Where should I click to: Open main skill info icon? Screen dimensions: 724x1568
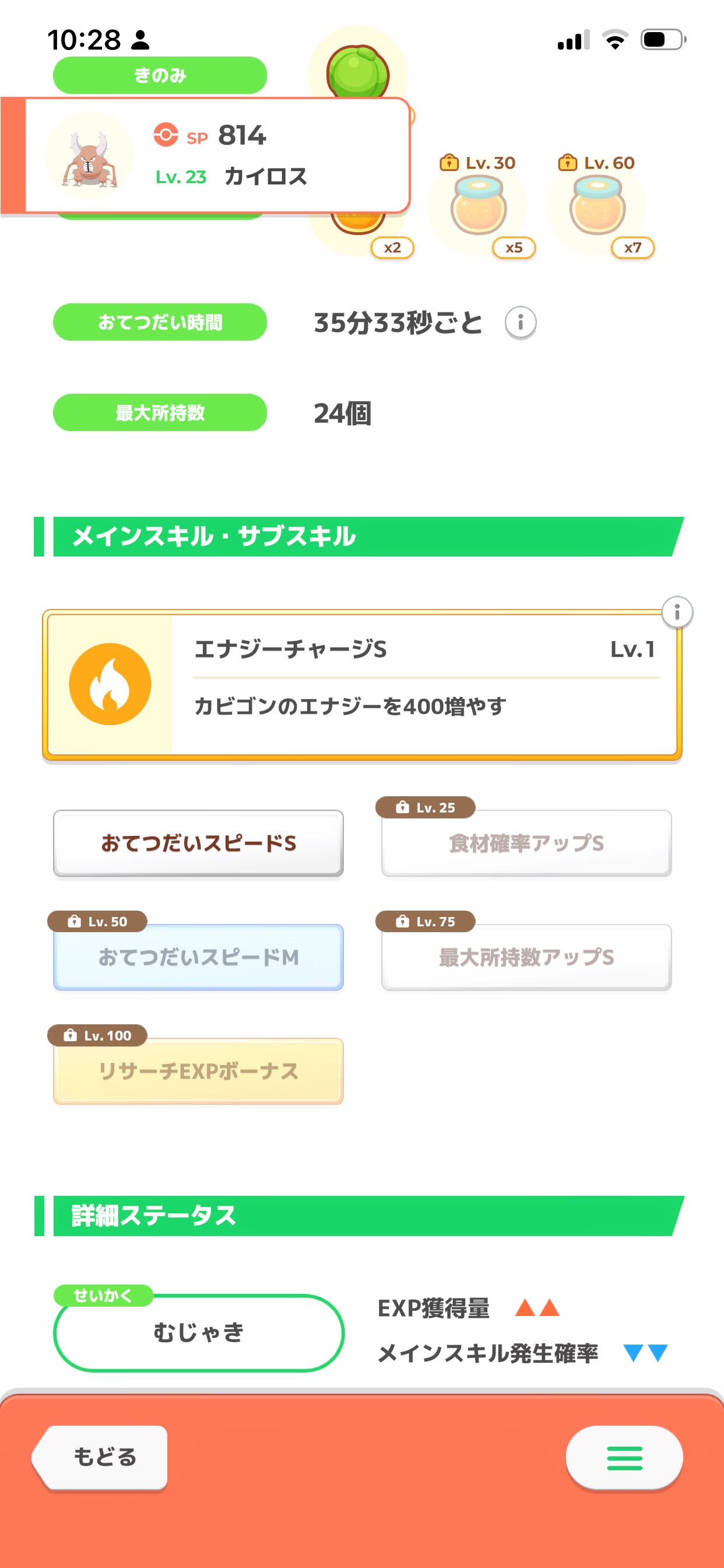point(677,612)
